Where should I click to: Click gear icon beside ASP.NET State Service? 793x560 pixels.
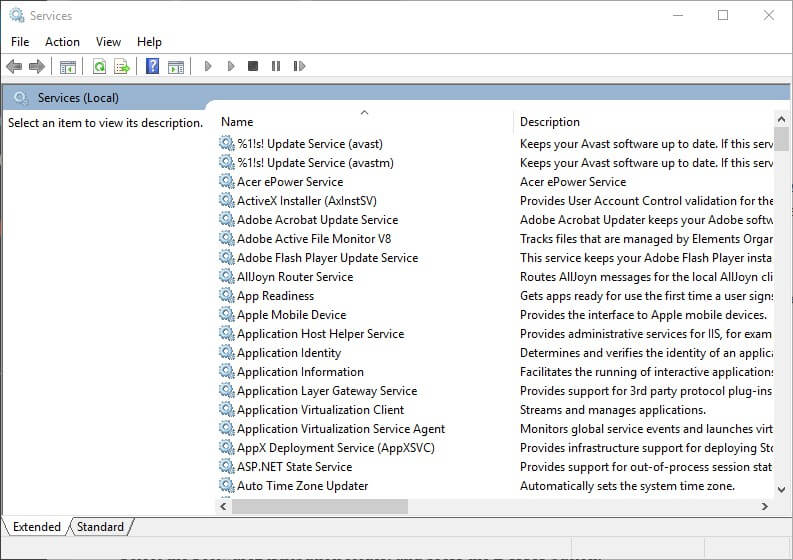coord(227,466)
